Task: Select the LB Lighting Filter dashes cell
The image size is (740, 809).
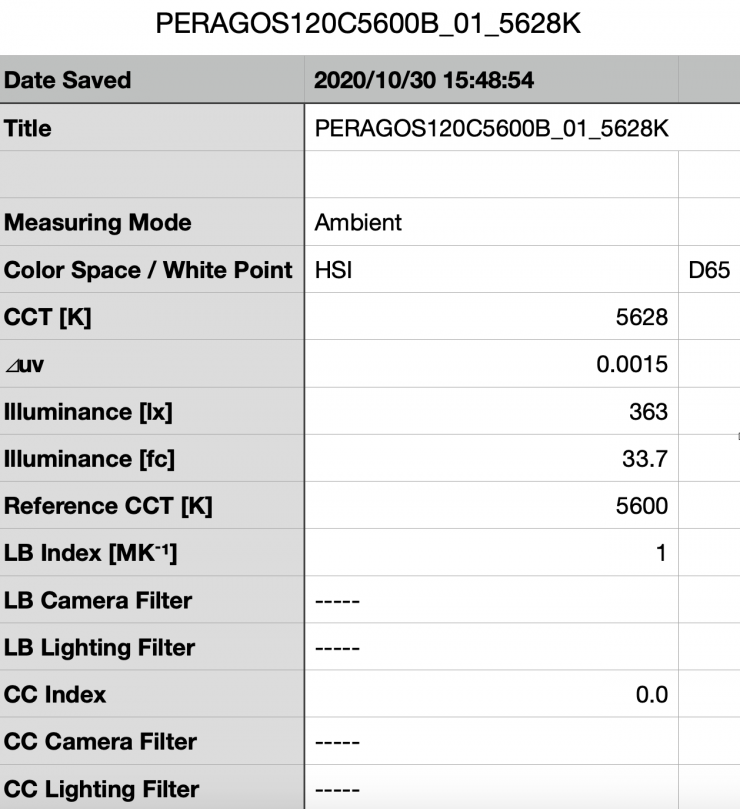Action: coord(490,647)
